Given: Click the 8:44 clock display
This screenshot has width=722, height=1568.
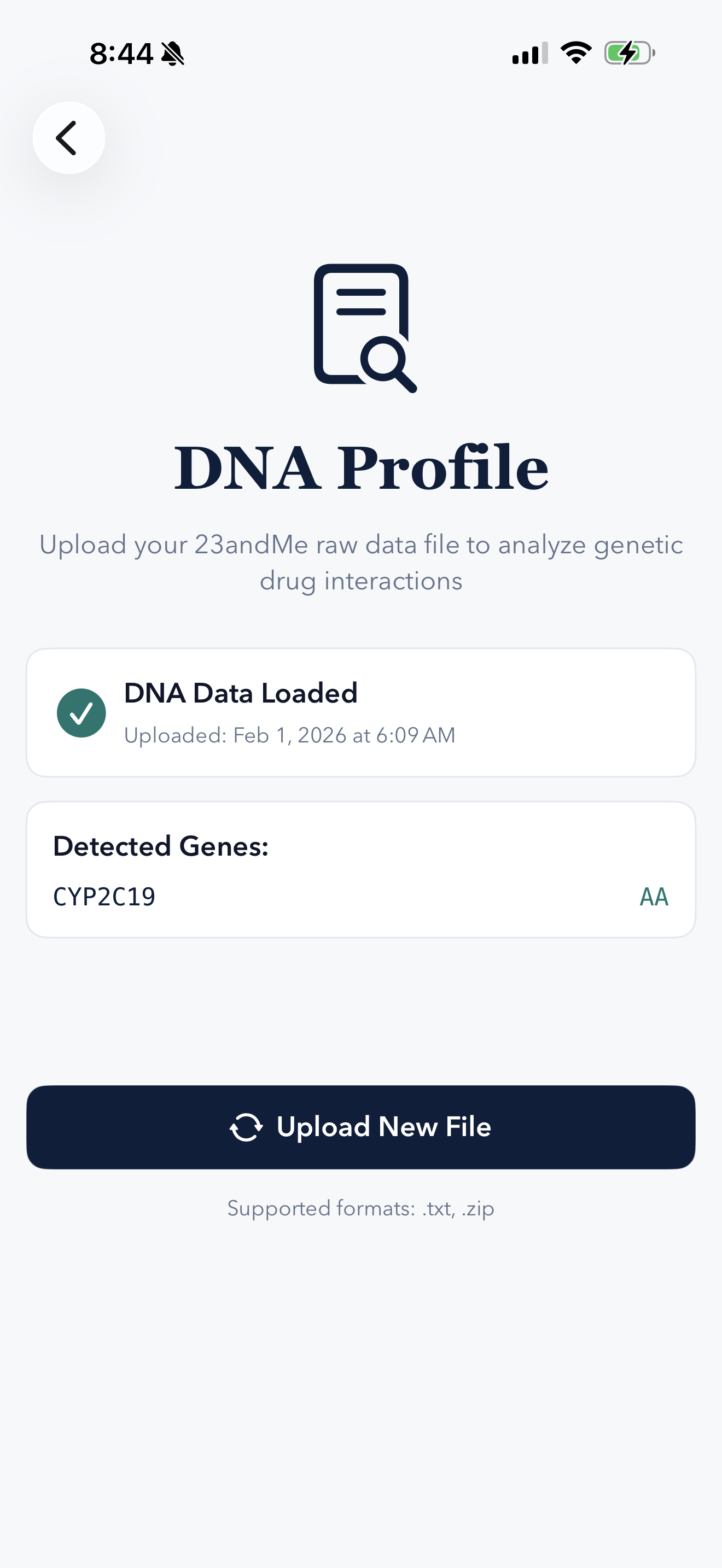Looking at the screenshot, I should pos(120,54).
